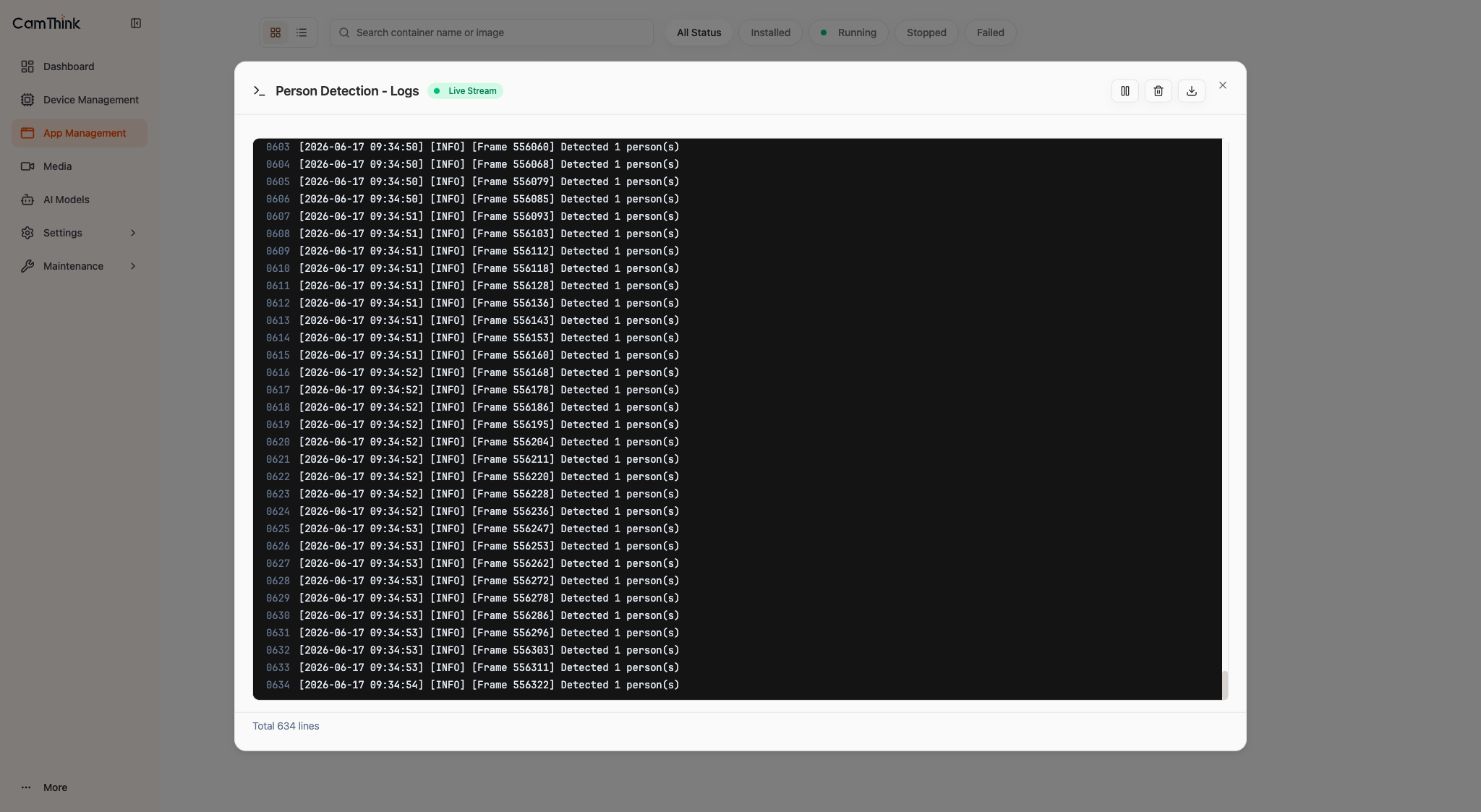
Task: Filter by Installed status
Action: [x=770, y=33]
